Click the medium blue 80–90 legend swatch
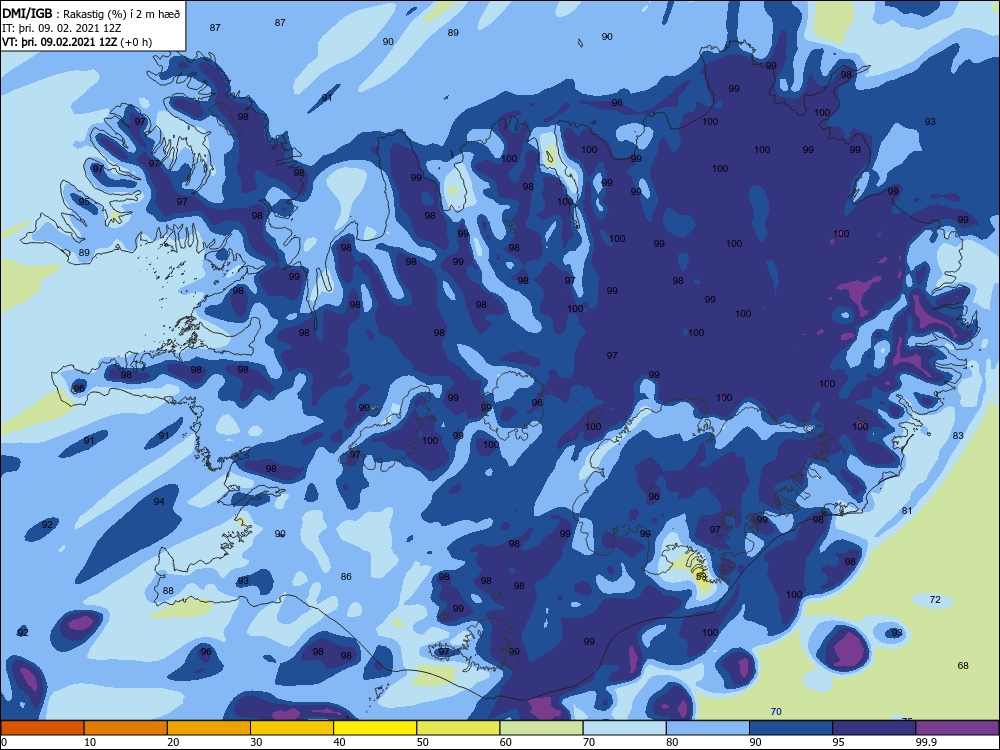This screenshot has width=1000, height=750. tap(708, 728)
